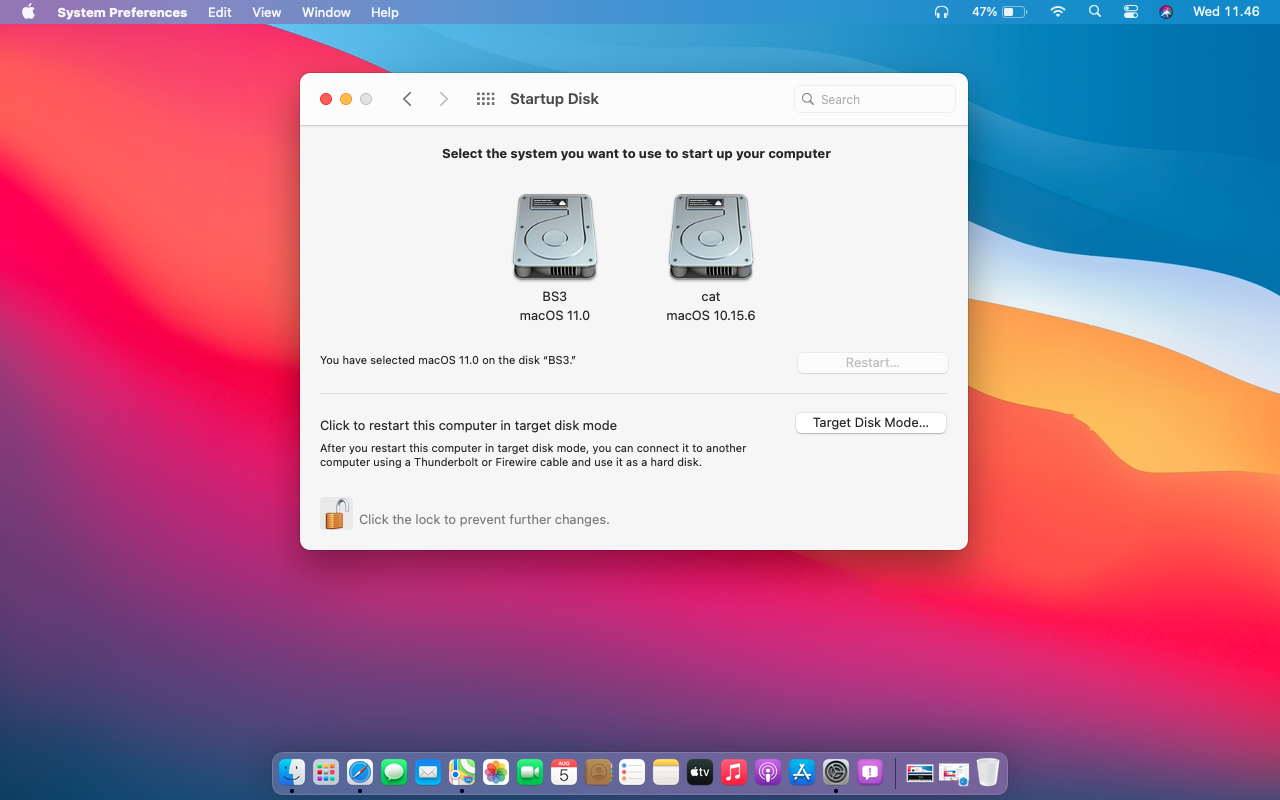
Task: Click the Restart button
Action: [x=872, y=363]
